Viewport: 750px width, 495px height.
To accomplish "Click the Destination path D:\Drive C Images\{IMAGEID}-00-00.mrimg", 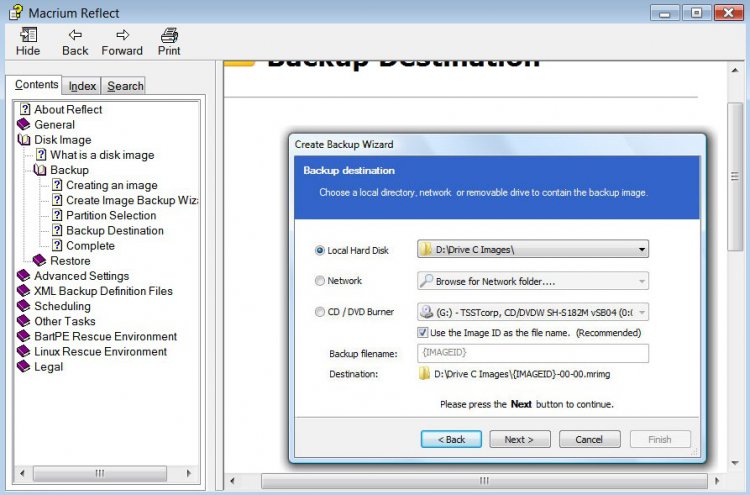I will [x=522, y=374].
